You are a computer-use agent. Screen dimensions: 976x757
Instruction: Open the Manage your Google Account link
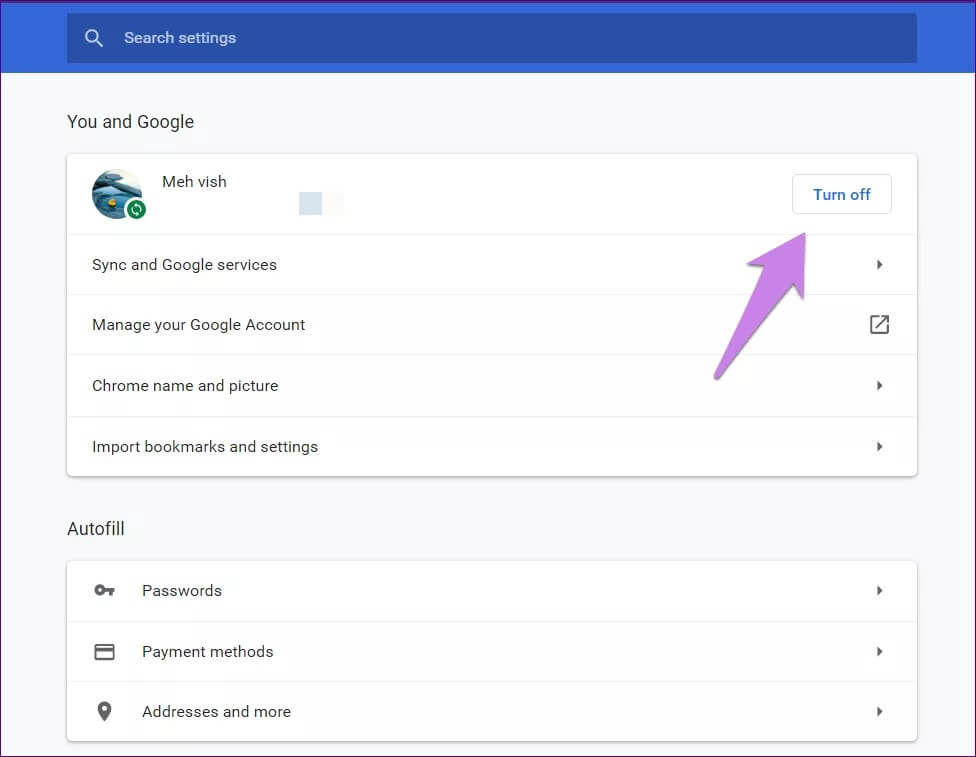point(198,325)
